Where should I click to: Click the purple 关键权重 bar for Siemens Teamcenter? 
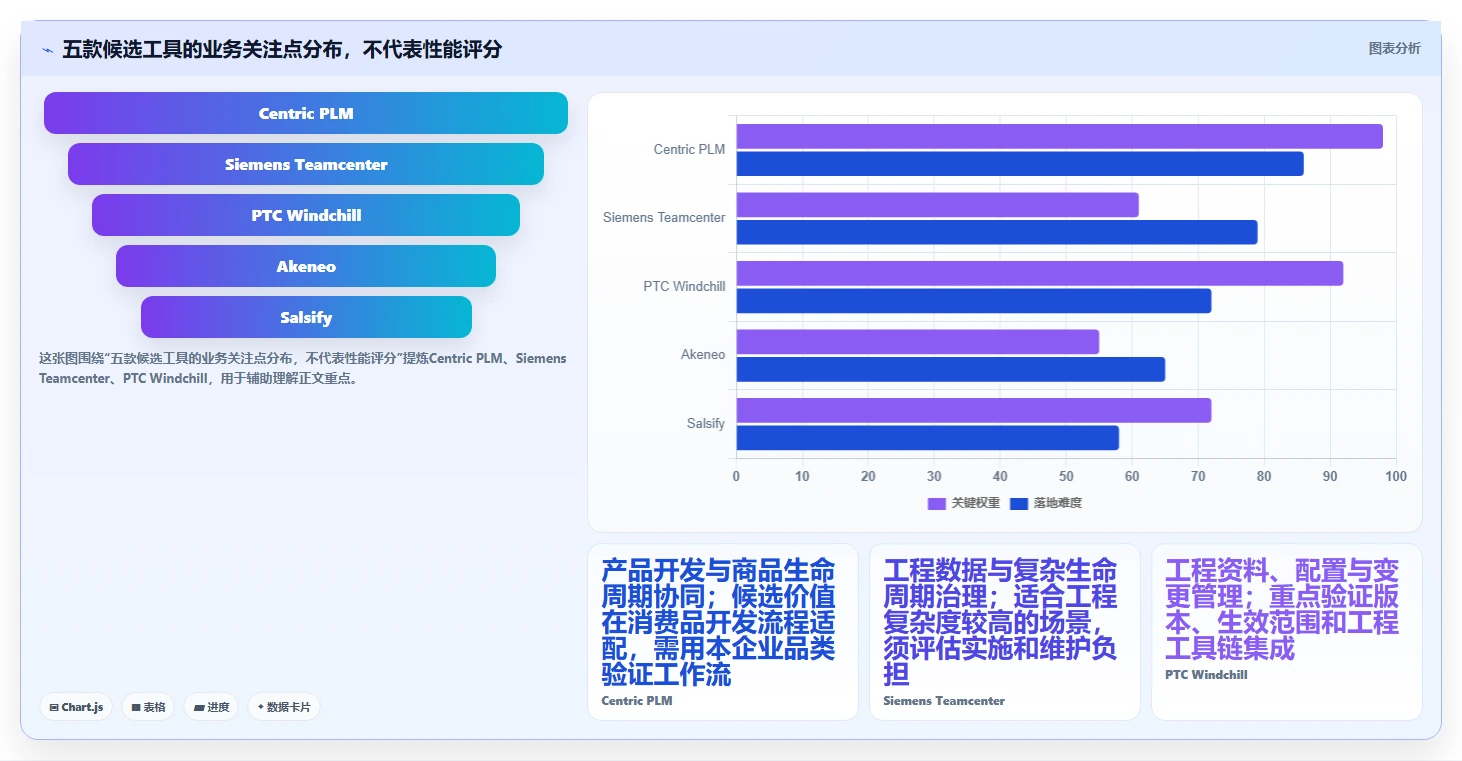(938, 205)
